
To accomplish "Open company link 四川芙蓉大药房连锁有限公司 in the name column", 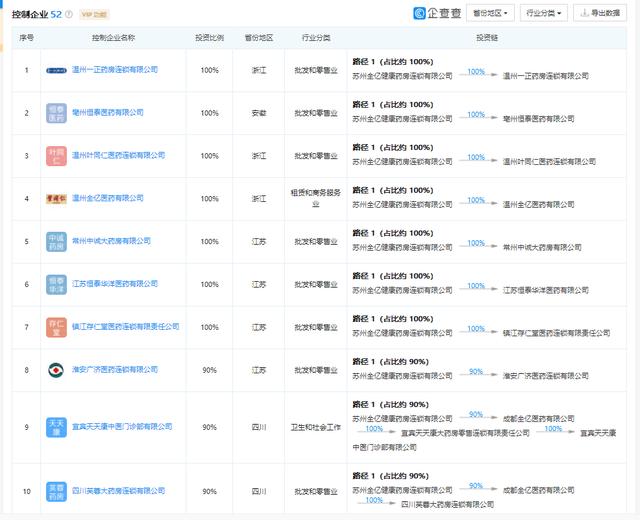I will click(x=118, y=491).
